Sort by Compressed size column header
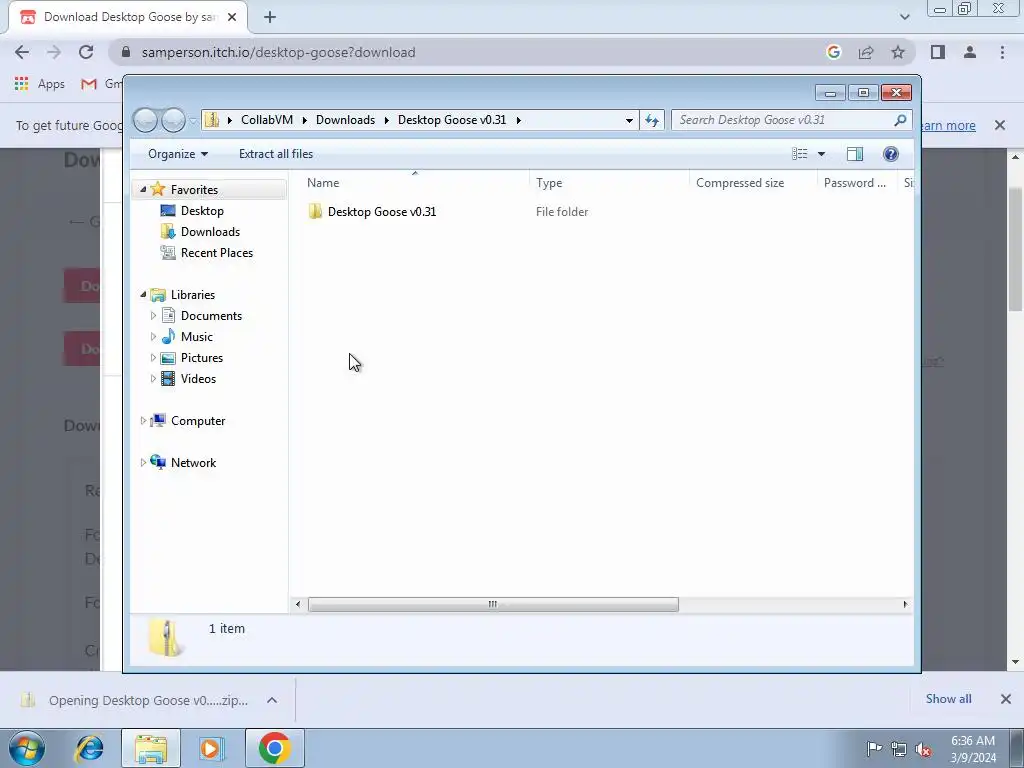This screenshot has width=1024, height=768. [740, 183]
